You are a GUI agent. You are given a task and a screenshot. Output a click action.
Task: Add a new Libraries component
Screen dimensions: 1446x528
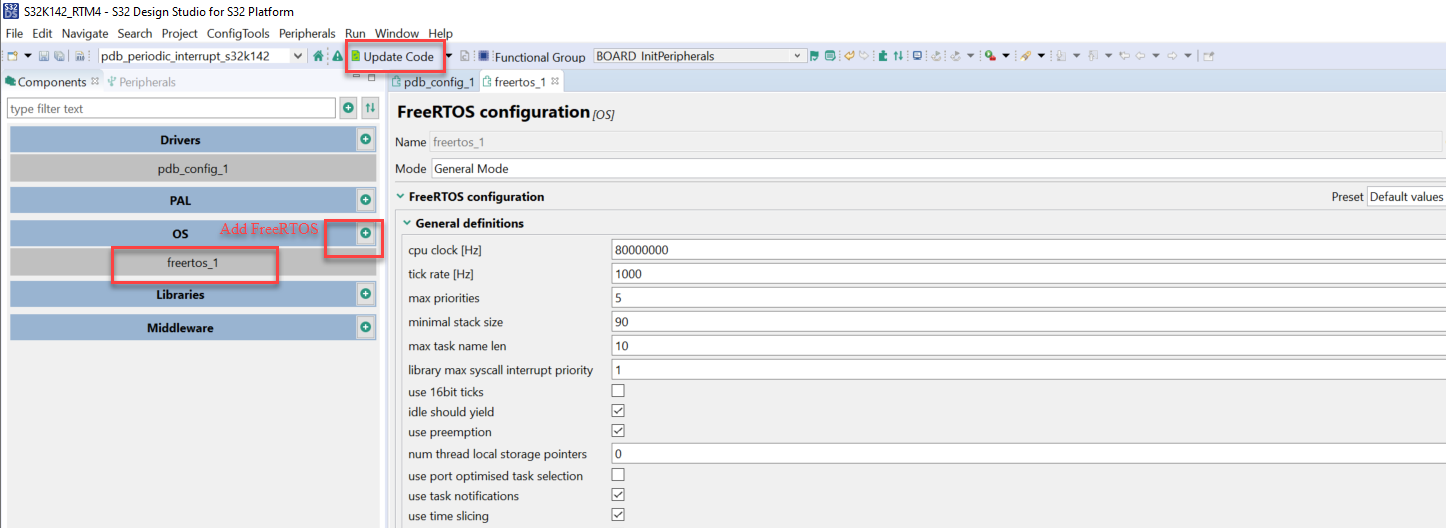click(366, 294)
